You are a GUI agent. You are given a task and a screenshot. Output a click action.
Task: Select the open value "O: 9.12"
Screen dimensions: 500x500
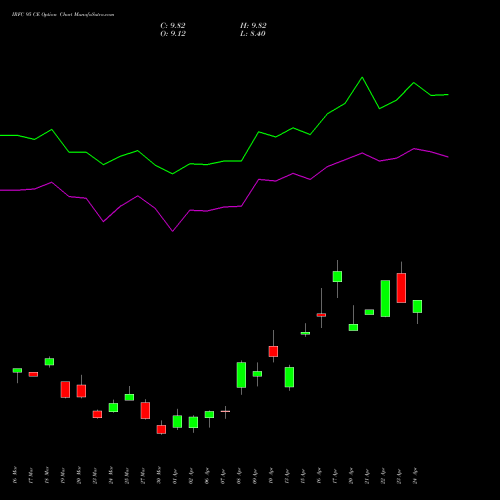(173, 34)
